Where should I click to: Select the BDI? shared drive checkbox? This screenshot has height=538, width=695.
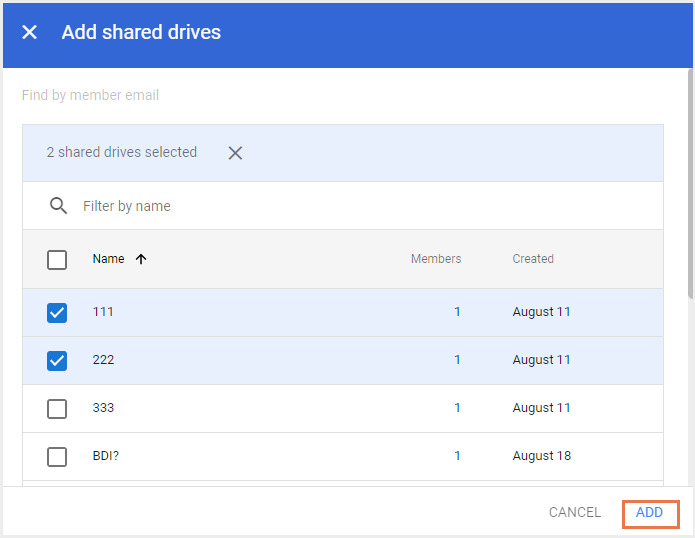(x=57, y=457)
